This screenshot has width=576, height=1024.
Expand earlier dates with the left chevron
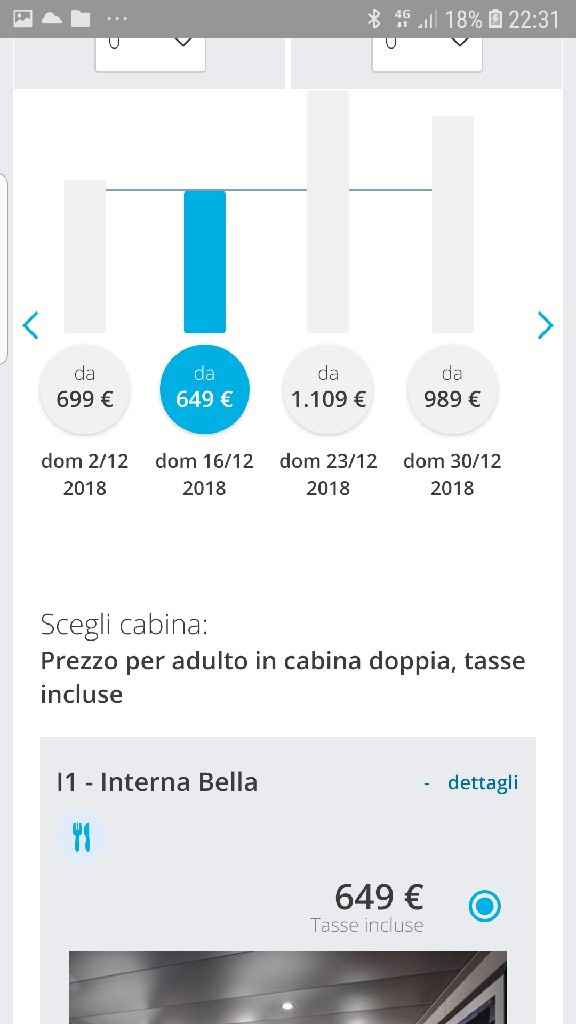pyautogui.click(x=30, y=325)
